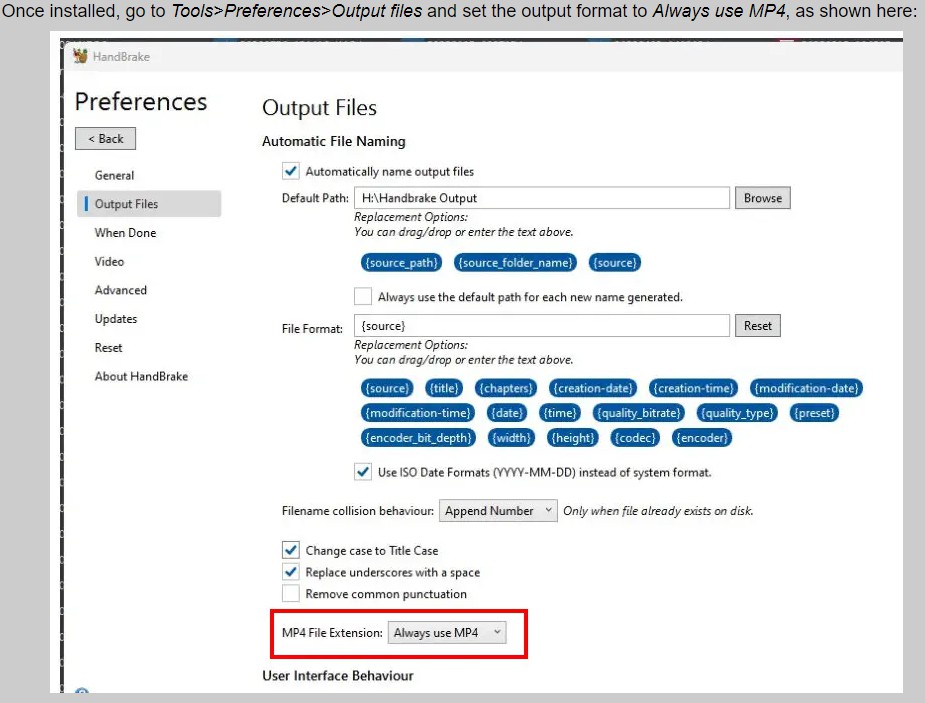Click the {quality_type} replacement tag
This screenshot has height=703, width=925.
tap(737, 413)
